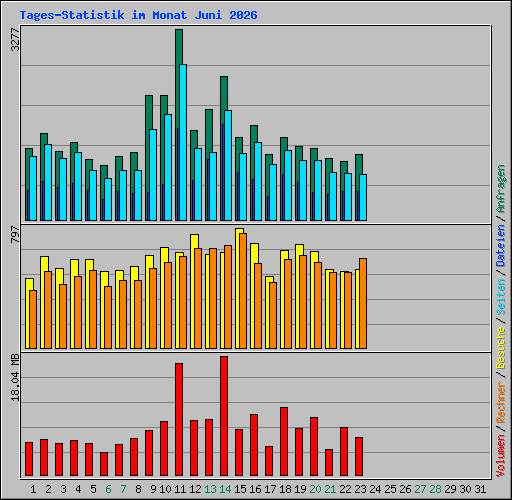Select day label '24' on the x-axis
Image resolution: width=512 pixels, height=500 pixels.
[375, 489]
